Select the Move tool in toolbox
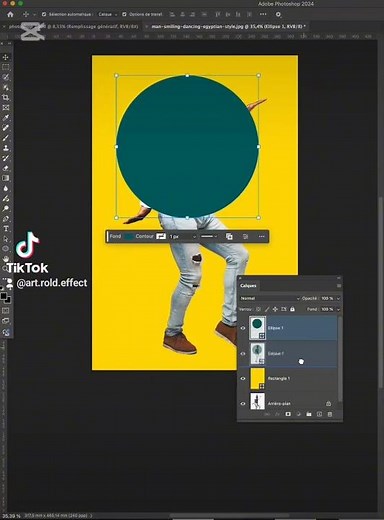 (x=6, y=57)
